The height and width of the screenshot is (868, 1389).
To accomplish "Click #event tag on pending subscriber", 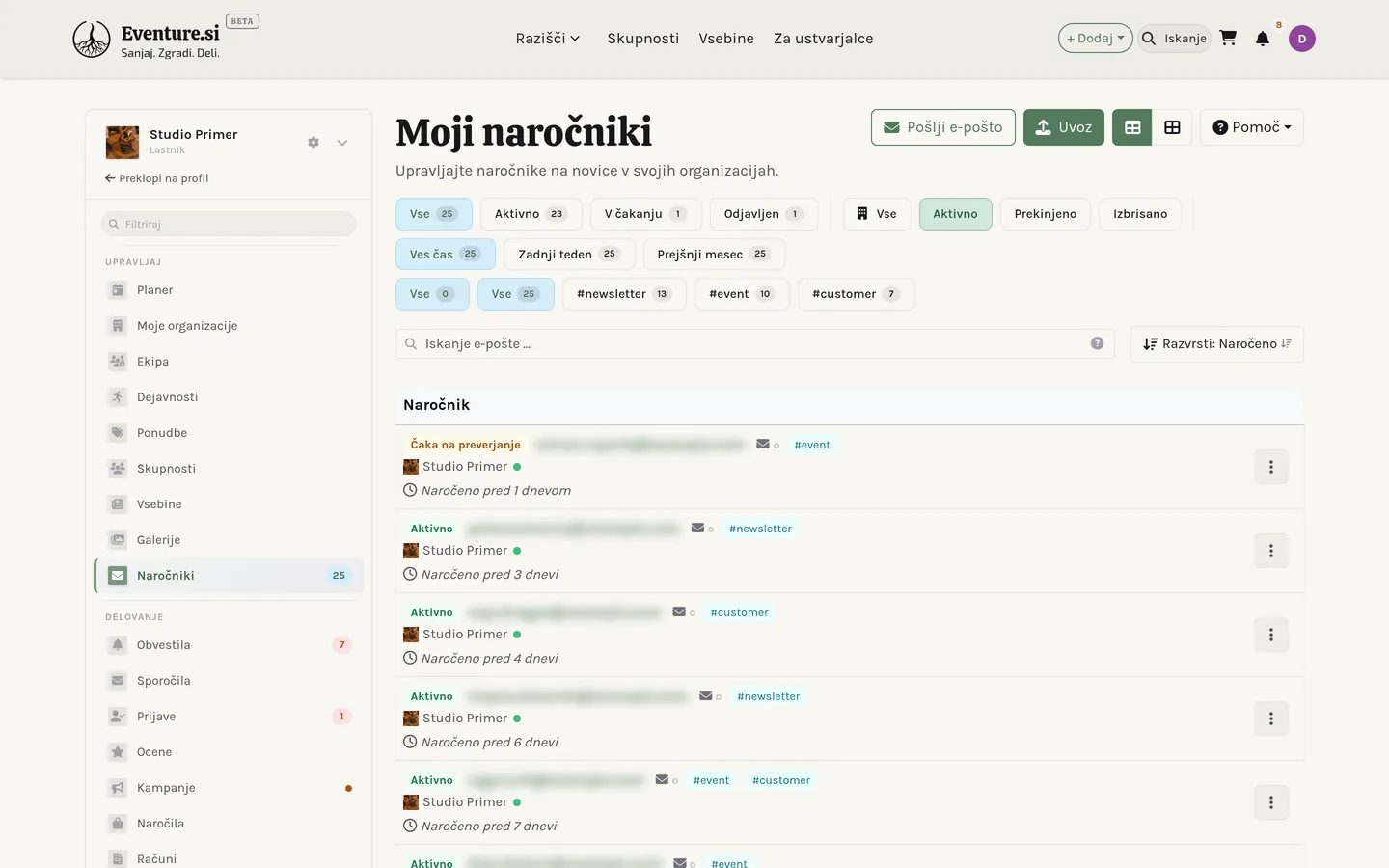I will click(x=812, y=445).
